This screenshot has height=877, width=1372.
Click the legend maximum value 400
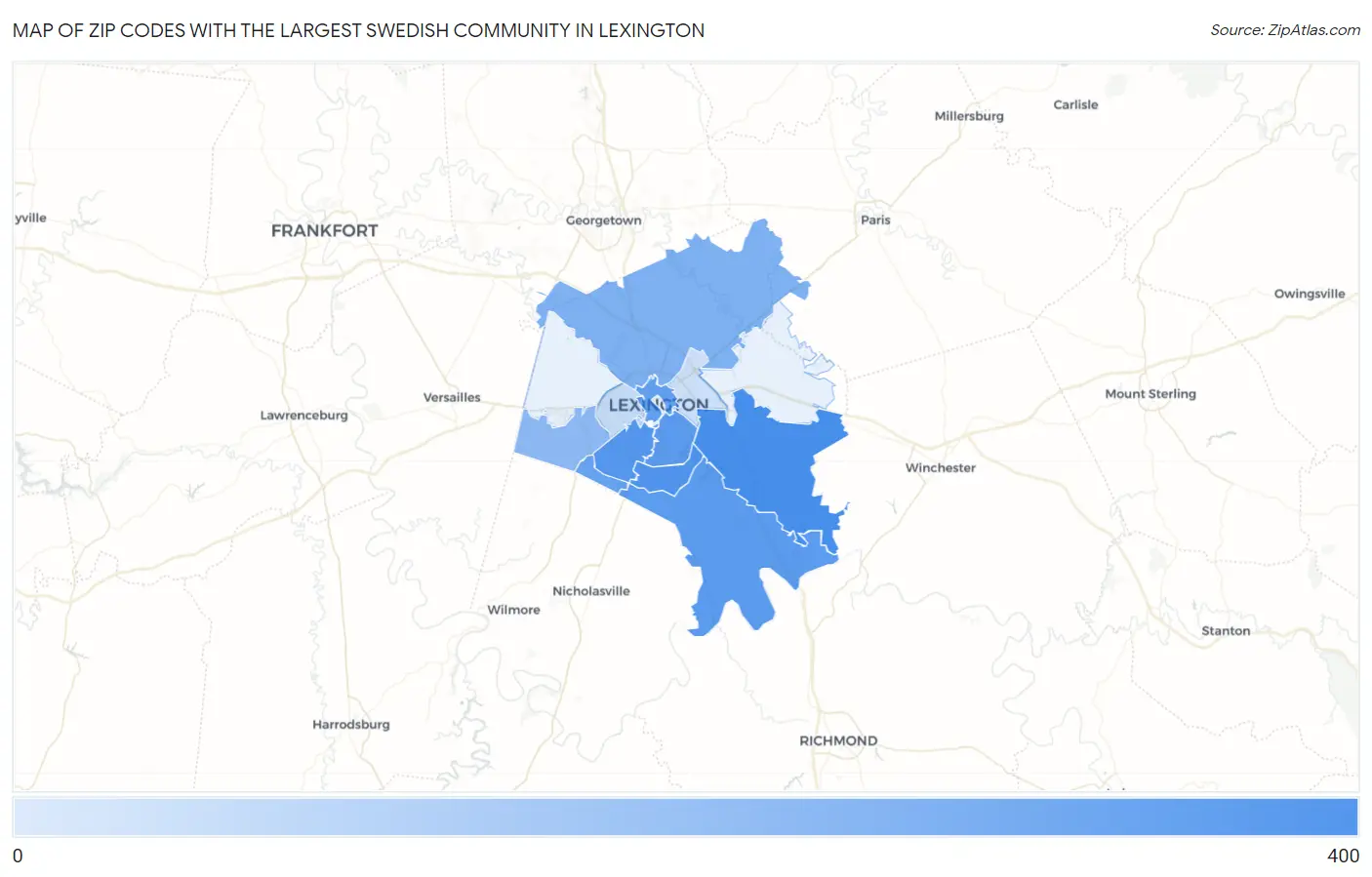[x=1343, y=856]
